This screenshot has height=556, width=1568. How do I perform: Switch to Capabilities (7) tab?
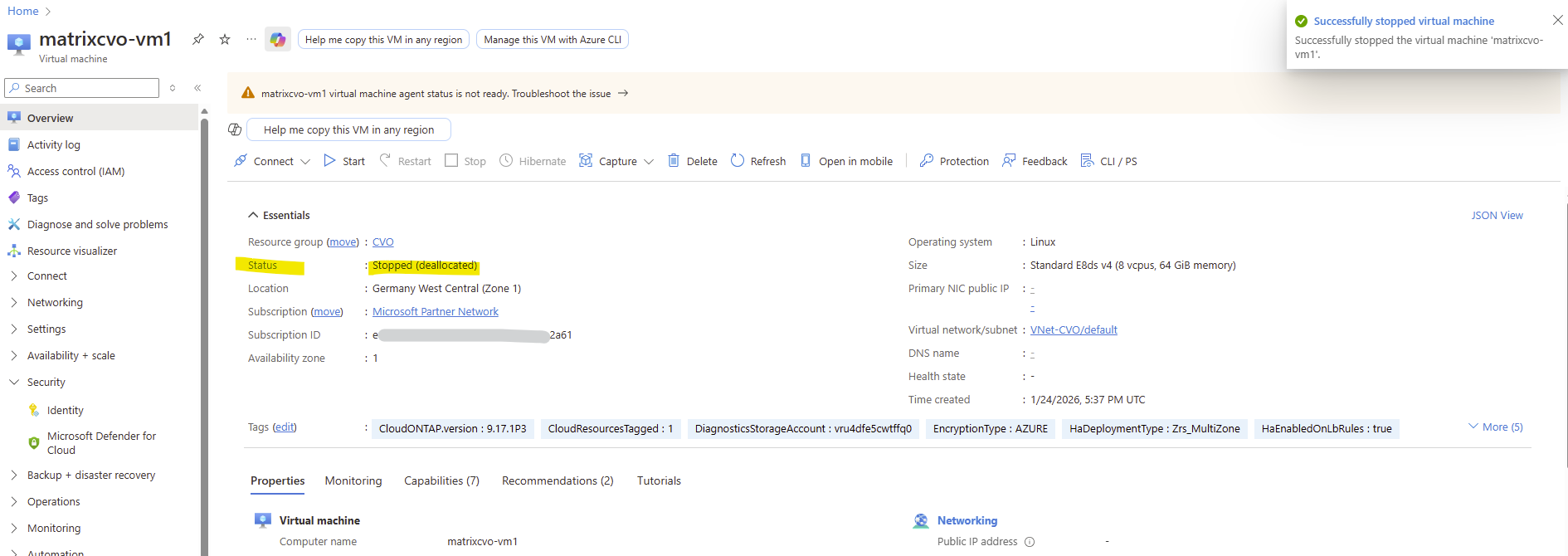441,480
